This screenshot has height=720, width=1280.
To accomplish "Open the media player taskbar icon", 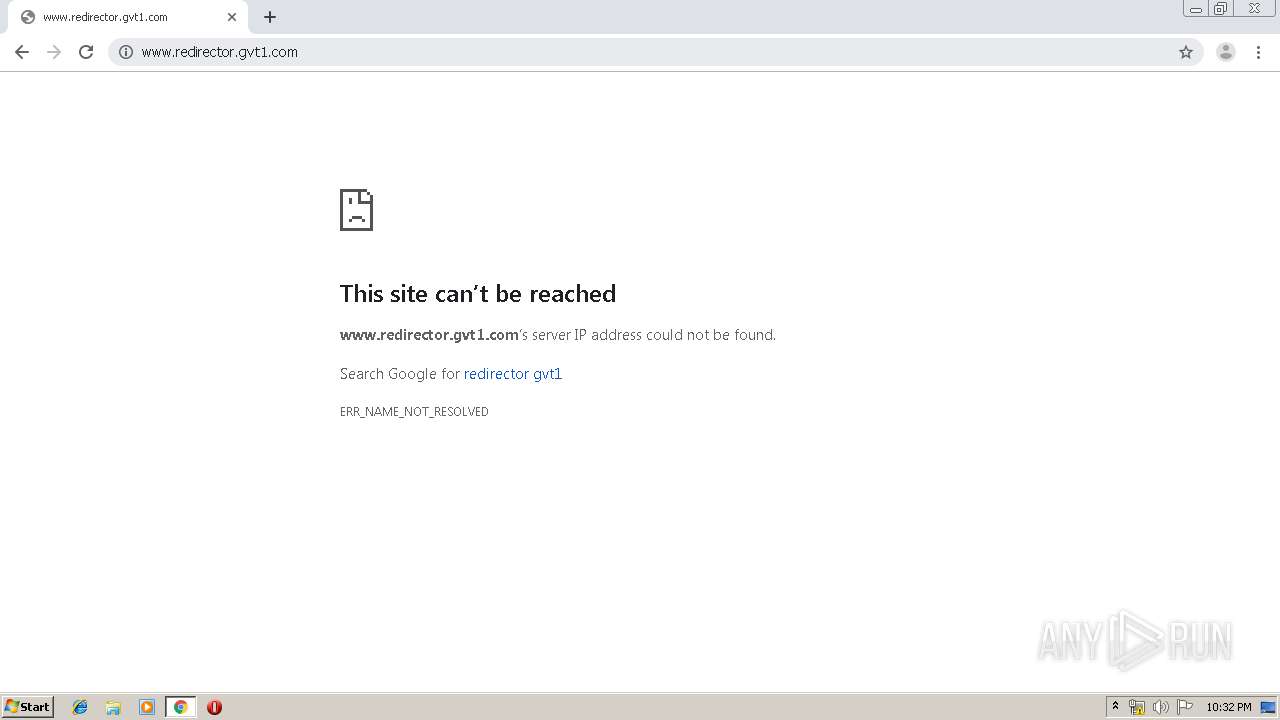I will (146, 707).
